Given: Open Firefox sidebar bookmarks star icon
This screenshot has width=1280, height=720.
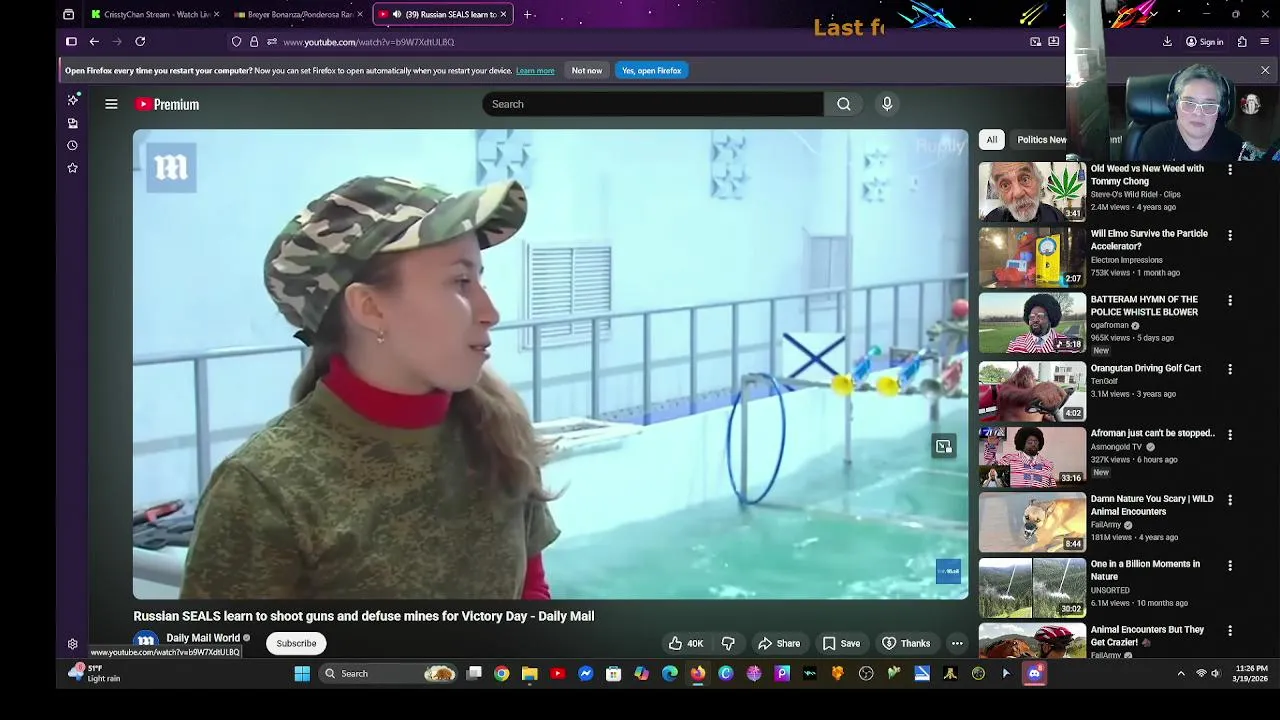Looking at the screenshot, I should (72, 168).
